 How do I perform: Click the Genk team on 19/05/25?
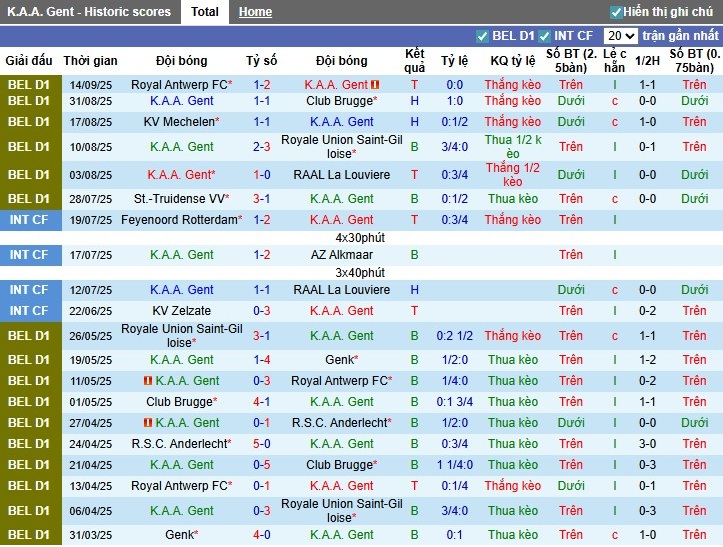tap(339, 360)
